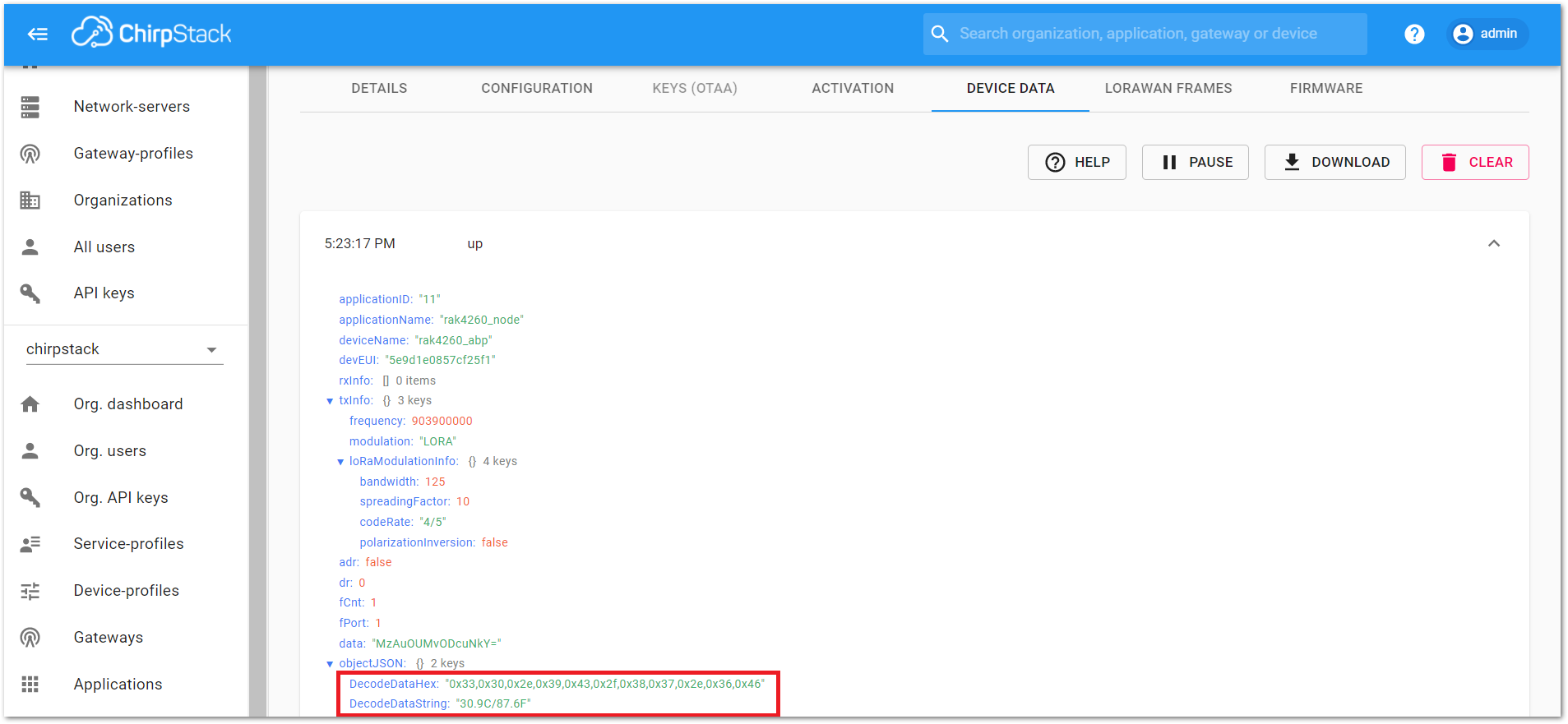1568x724 pixels.
Task: Click the devEUI value "5e9d1e0857cf25f1"
Action: pyautogui.click(x=441, y=360)
